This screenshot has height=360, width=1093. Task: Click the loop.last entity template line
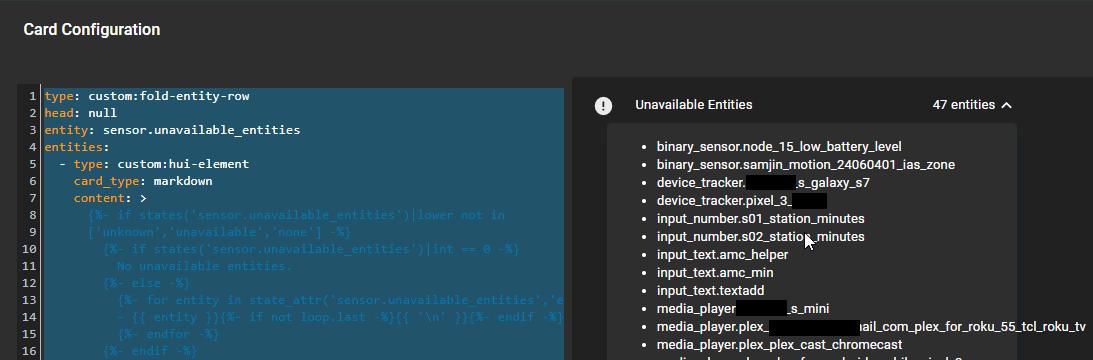point(340,317)
